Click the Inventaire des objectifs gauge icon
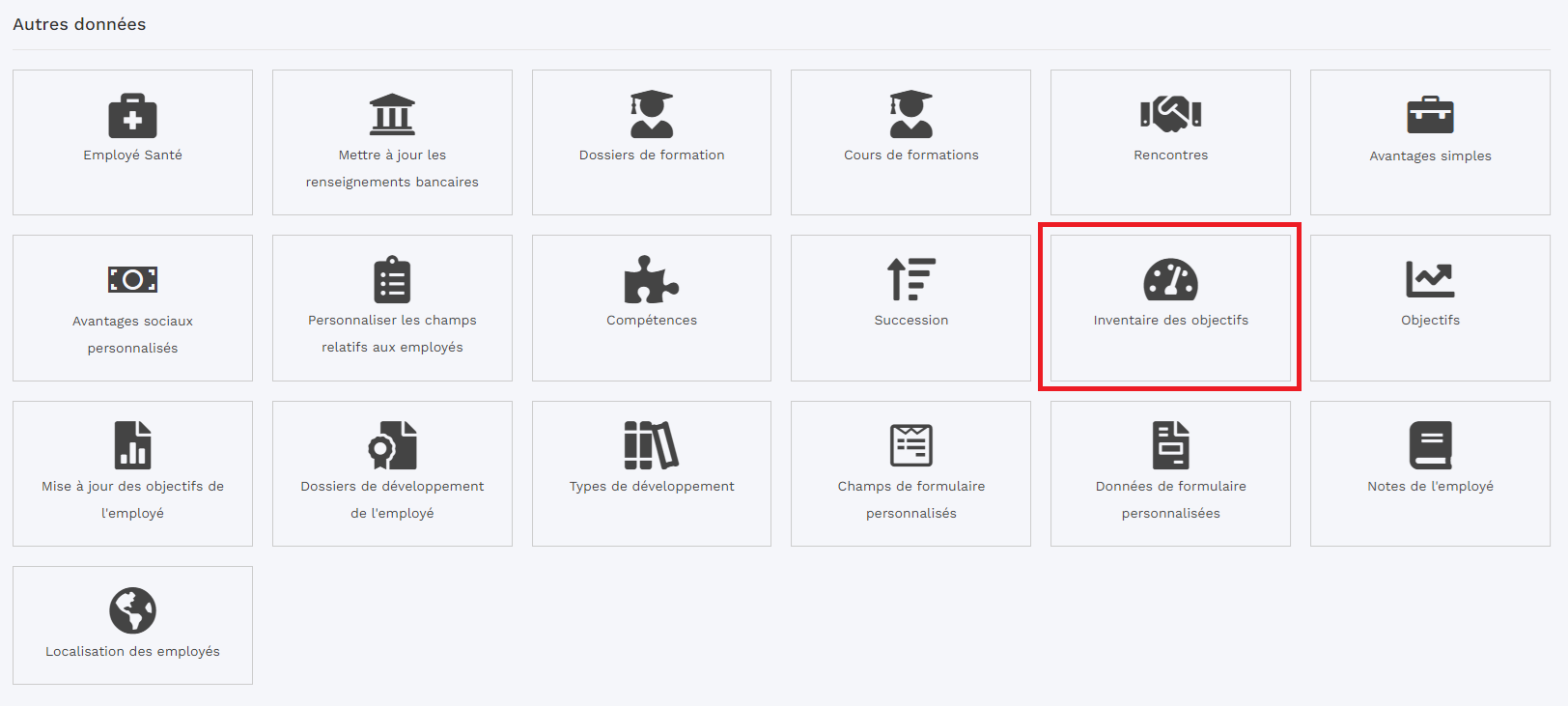This screenshot has width=1568, height=706. pos(1170,280)
